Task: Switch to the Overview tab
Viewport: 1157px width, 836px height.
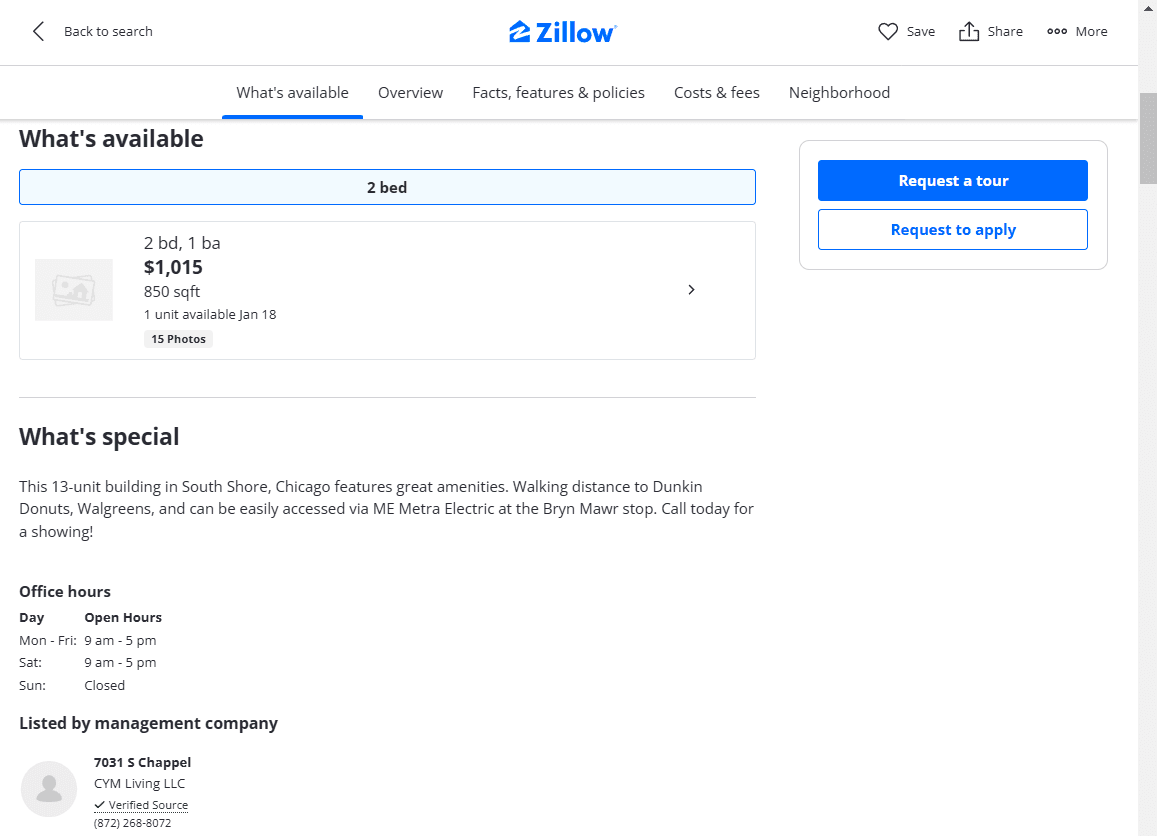Action: click(x=410, y=93)
